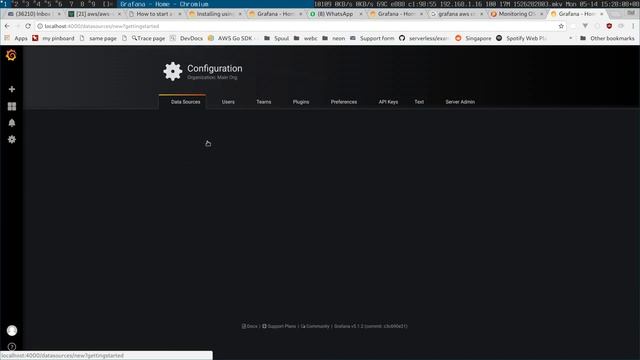Open the Docs footer link
The height and width of the screenshot is (360, 640).
coord(250,326)
